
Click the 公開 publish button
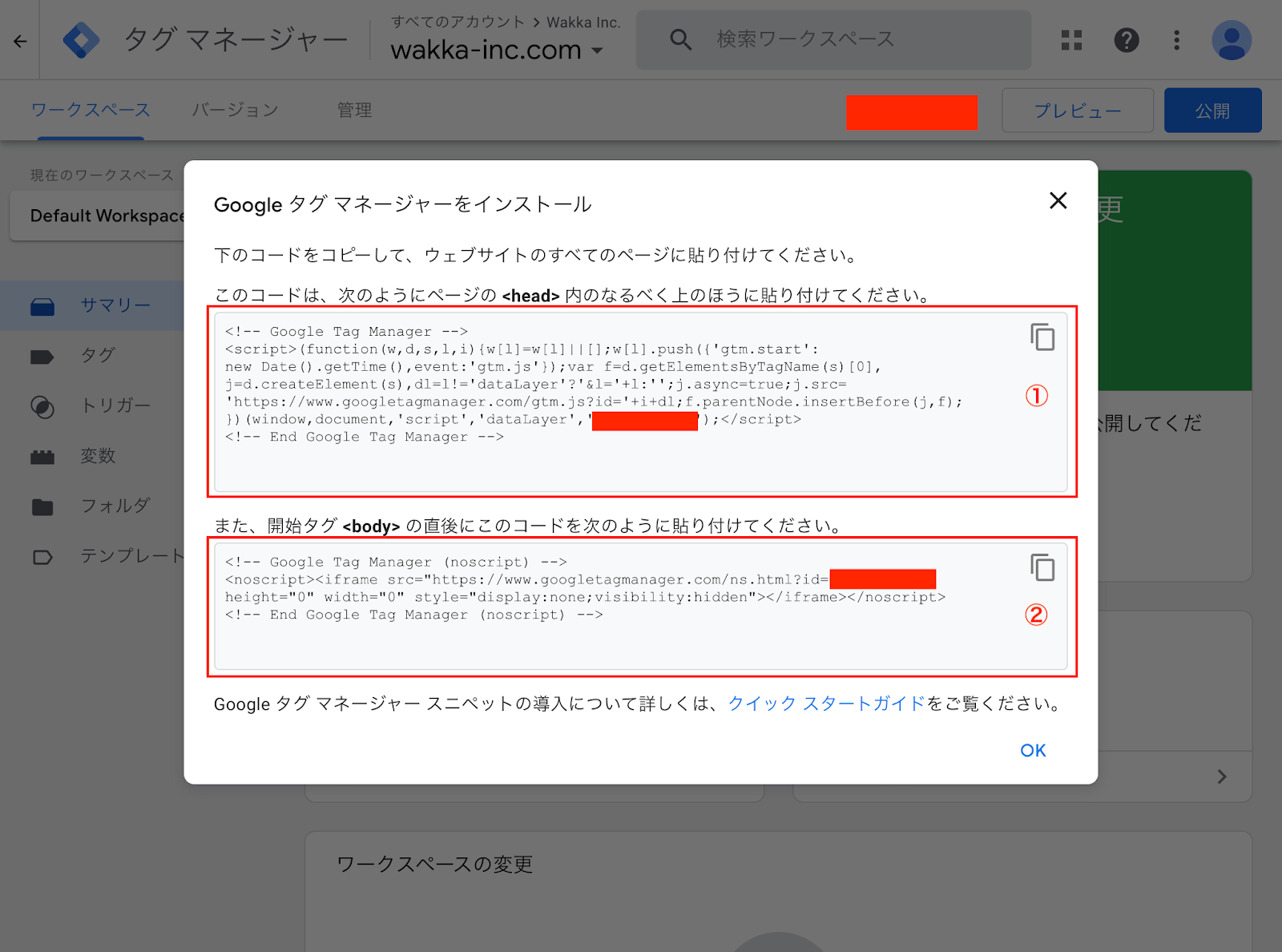click(1212, 111)
